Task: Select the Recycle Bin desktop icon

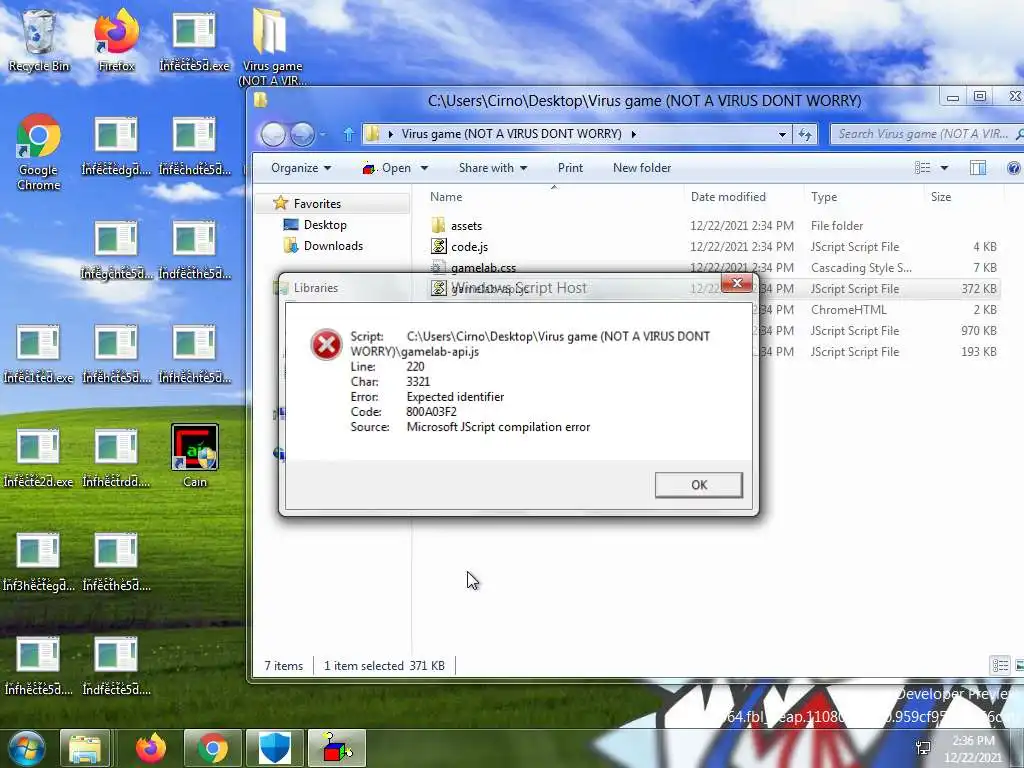Action: click(x=39, y=40)
